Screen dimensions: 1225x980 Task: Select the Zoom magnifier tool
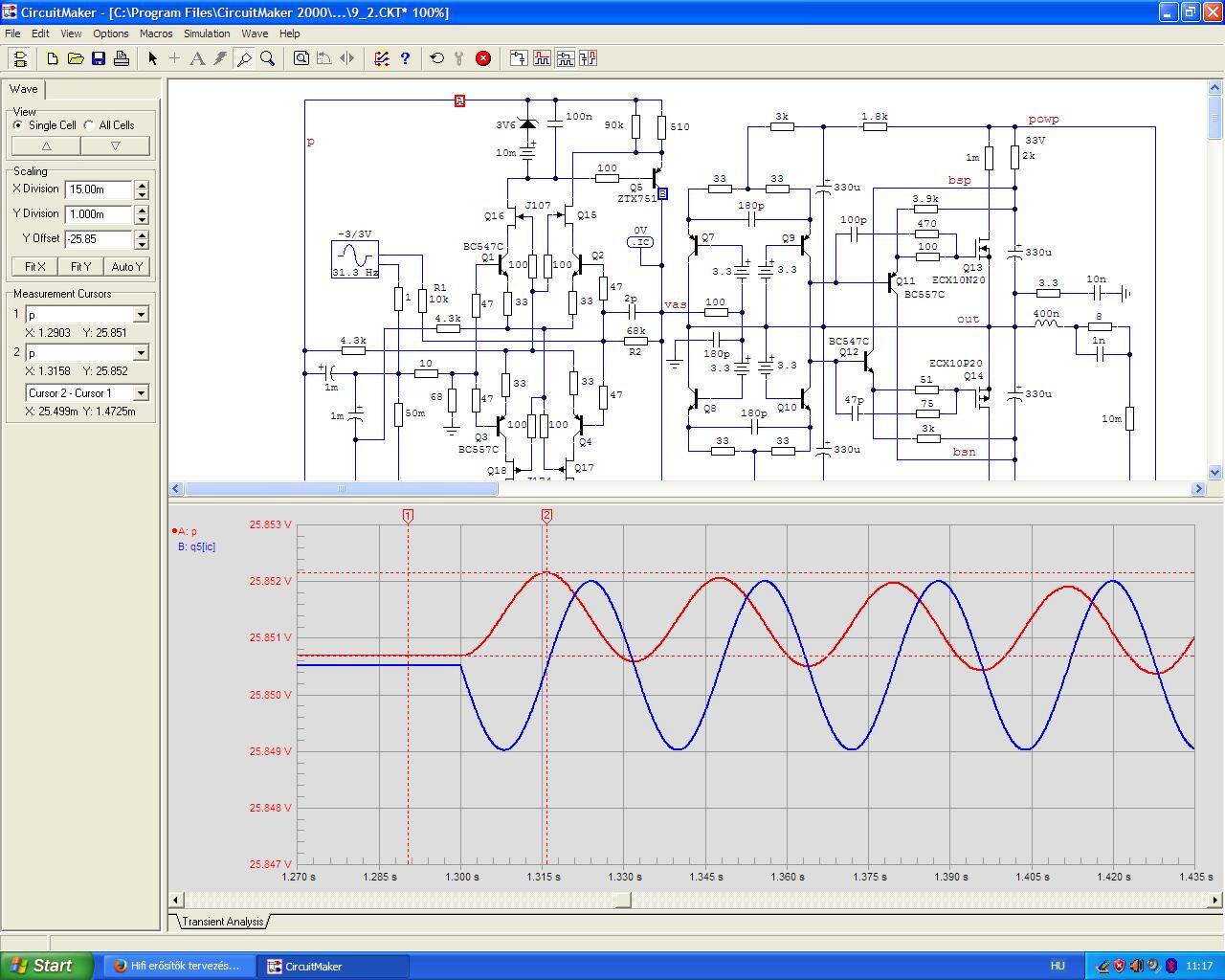[x=267, y=58]
